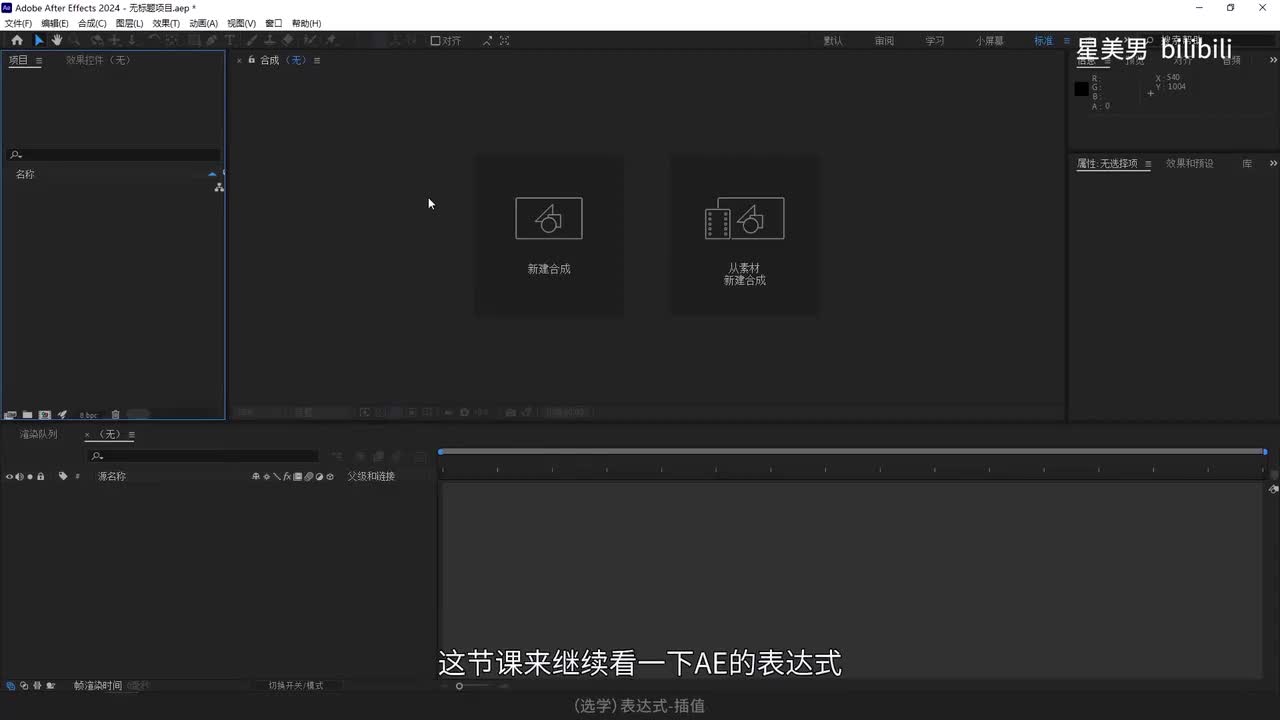
Task: Click the fx effects switch column header
Action: pyautogui.click(x=287, y=476)
